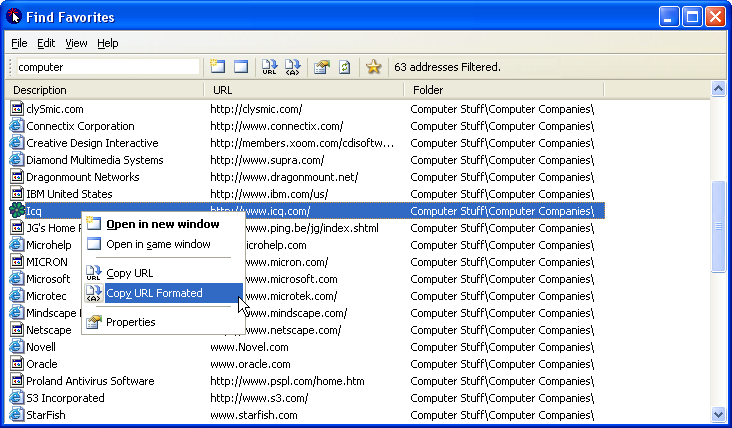Click the Find Favorites title bar app icon
The height and width of the screenshot is (428, 732).
(x=14, y=17)
